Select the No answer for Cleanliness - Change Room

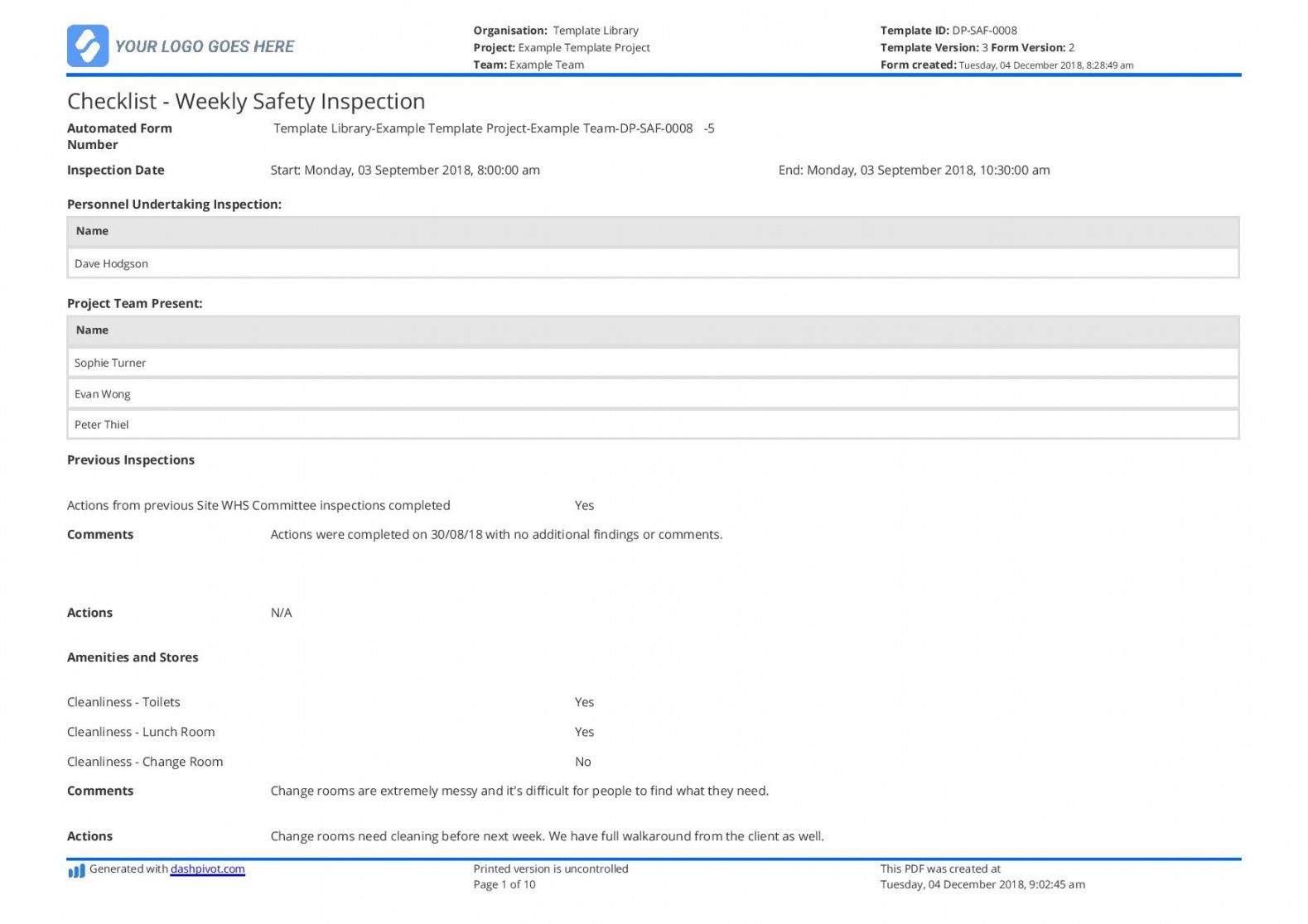pos(583,762)
